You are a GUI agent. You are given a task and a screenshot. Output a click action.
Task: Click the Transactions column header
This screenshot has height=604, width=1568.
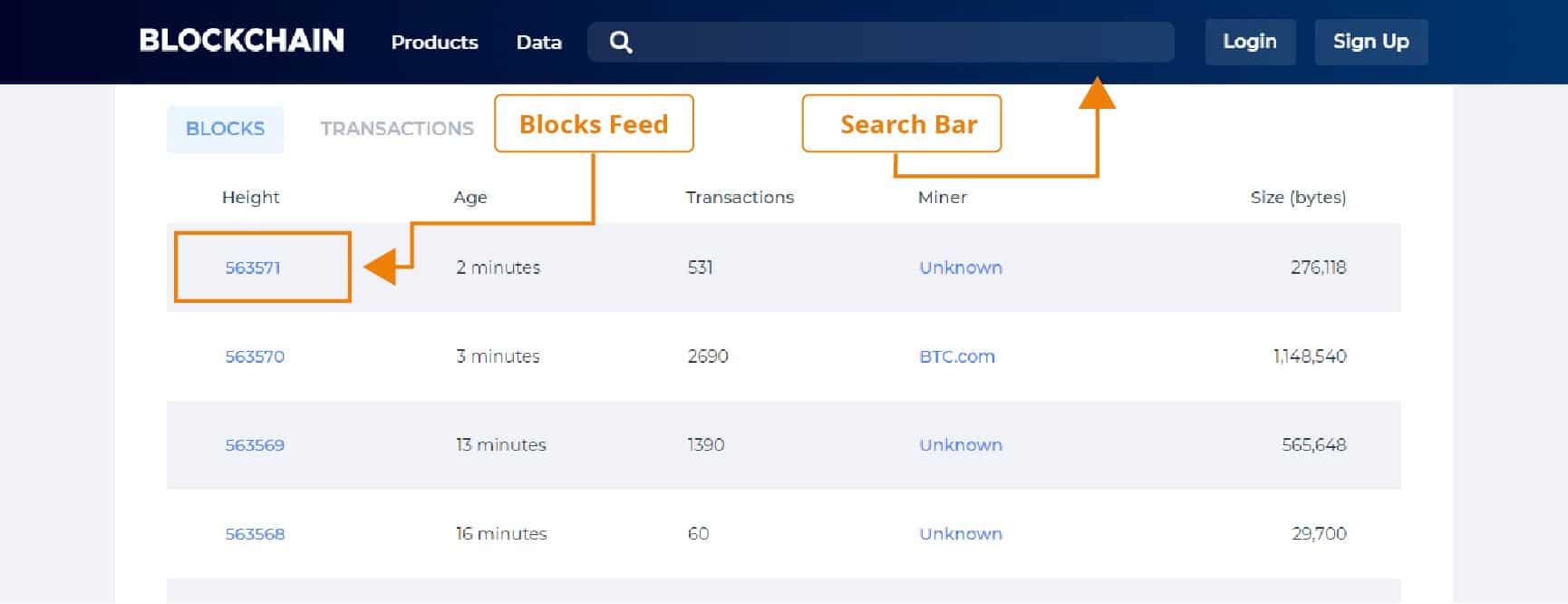pyautogui.click(x=740, y=197)
